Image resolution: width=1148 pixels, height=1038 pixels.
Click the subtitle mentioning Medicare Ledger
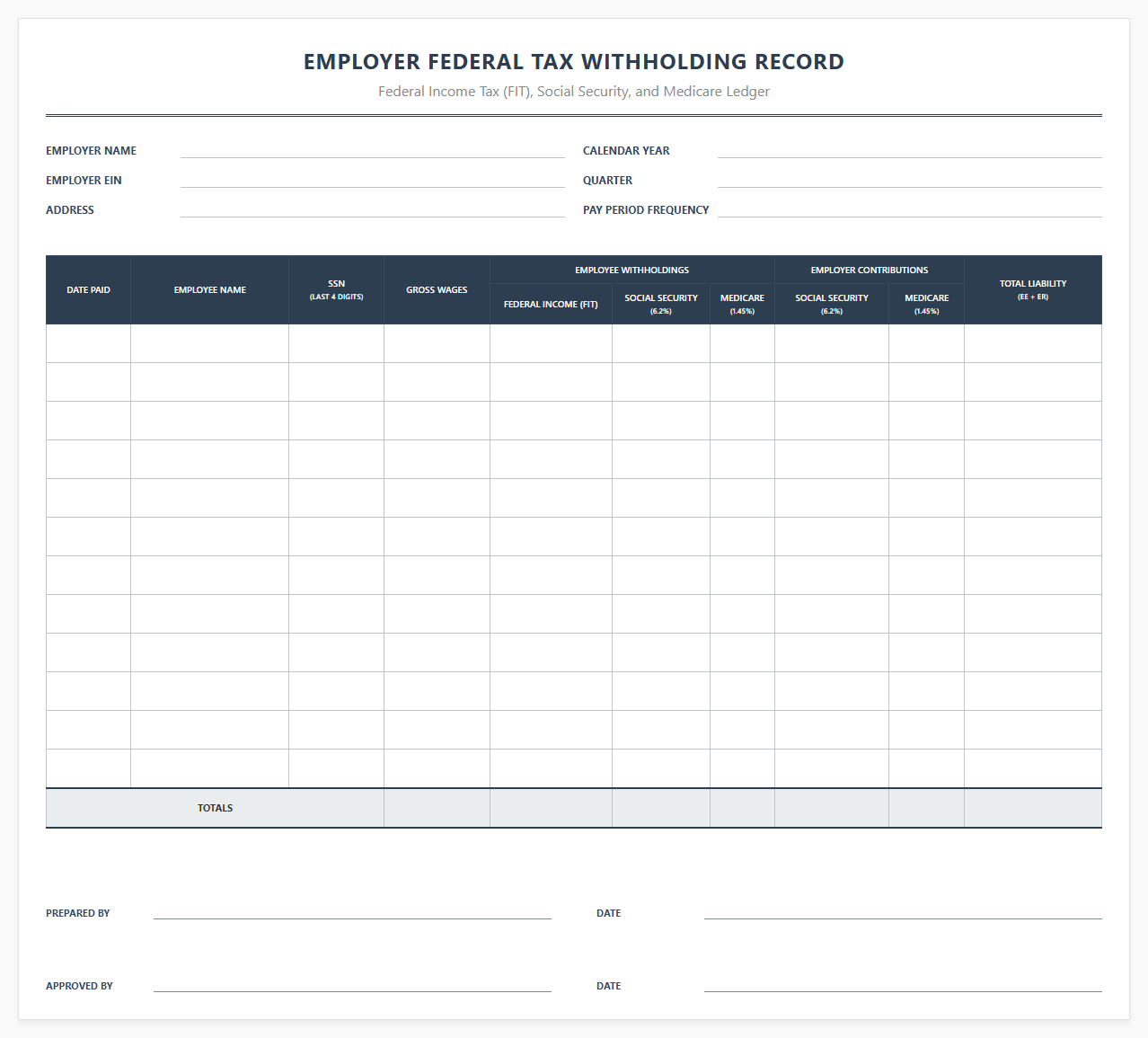574,91
